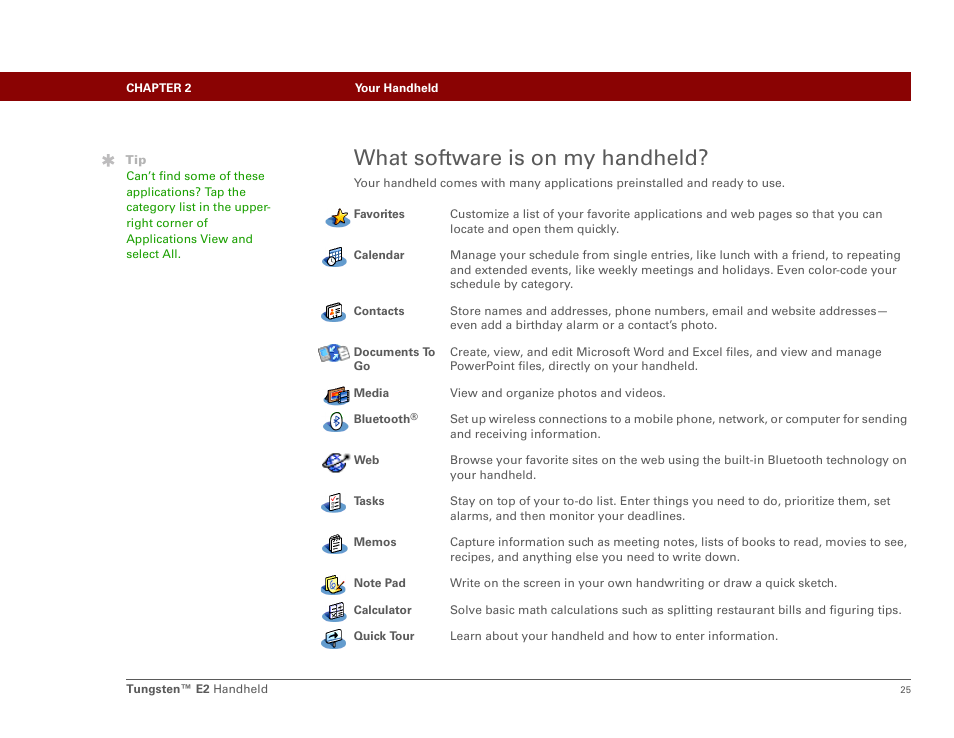The image size is (954, 738).
Task: Click the Memos notepad icon
Action: (334, 544)
